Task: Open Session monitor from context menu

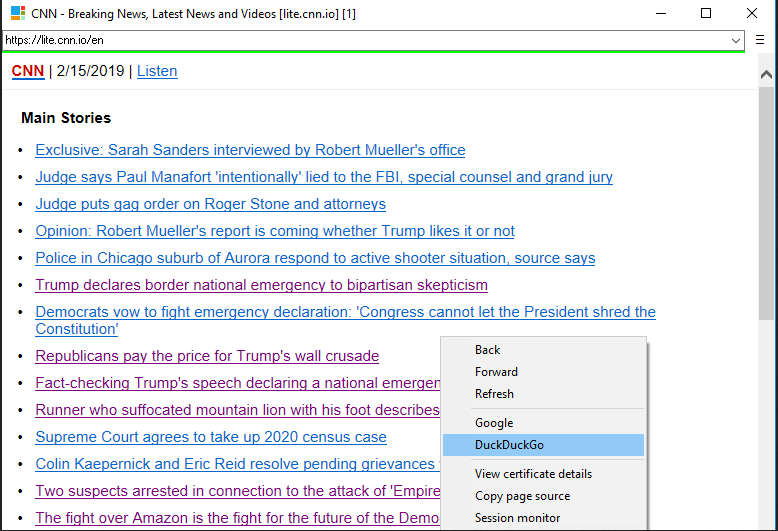Action: (x=543, y=518)
